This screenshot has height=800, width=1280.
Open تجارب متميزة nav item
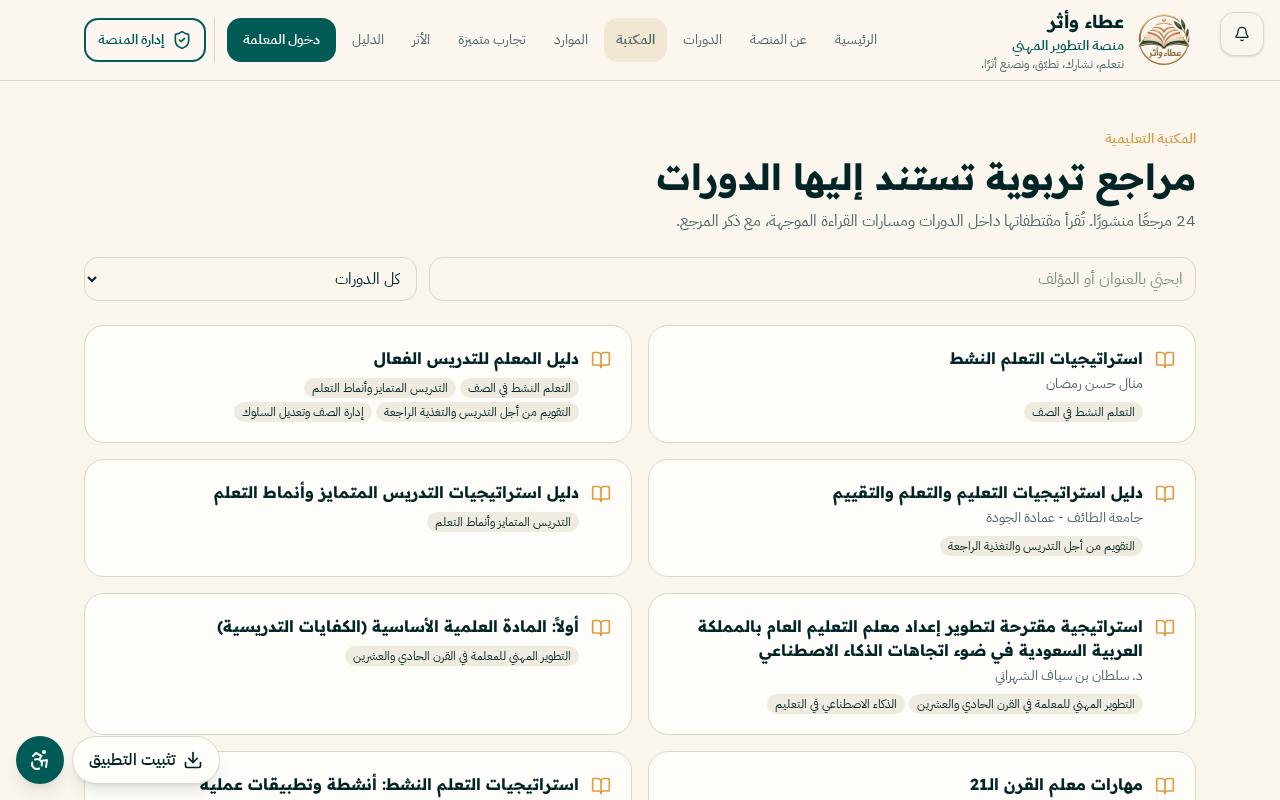492,40
